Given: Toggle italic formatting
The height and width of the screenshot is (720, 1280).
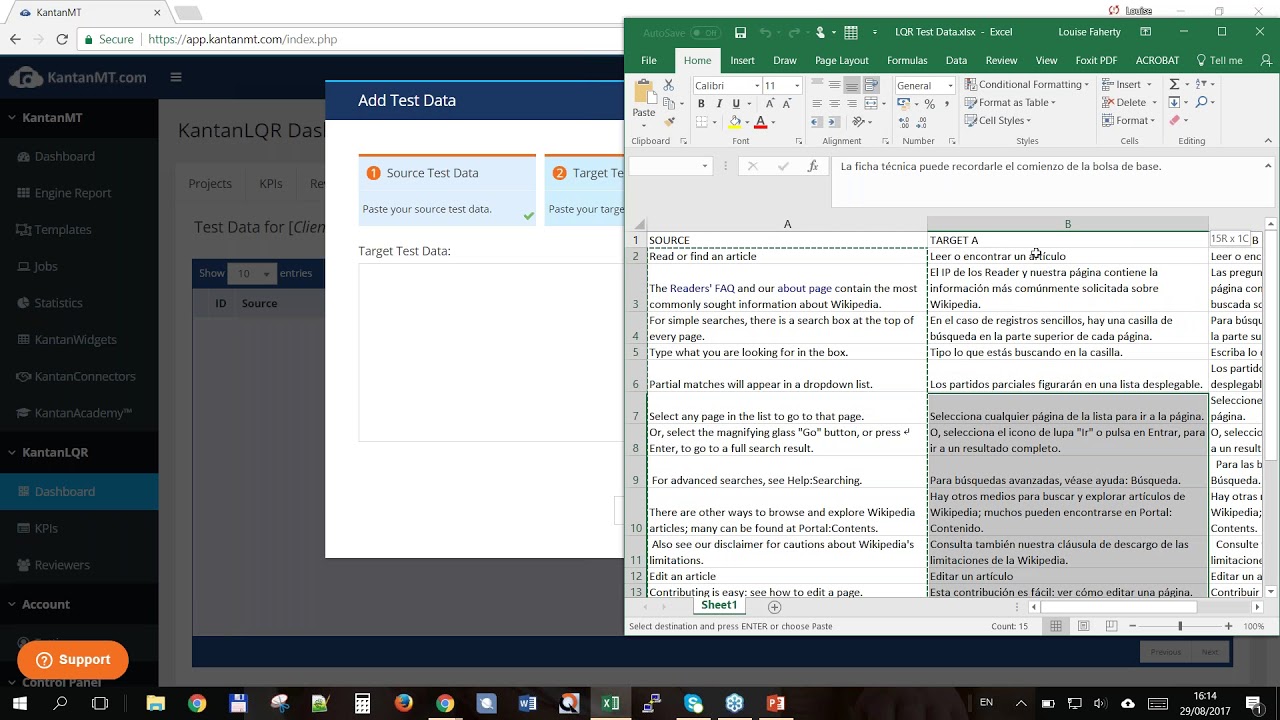Looking at the screenshot, I should 718,104.
